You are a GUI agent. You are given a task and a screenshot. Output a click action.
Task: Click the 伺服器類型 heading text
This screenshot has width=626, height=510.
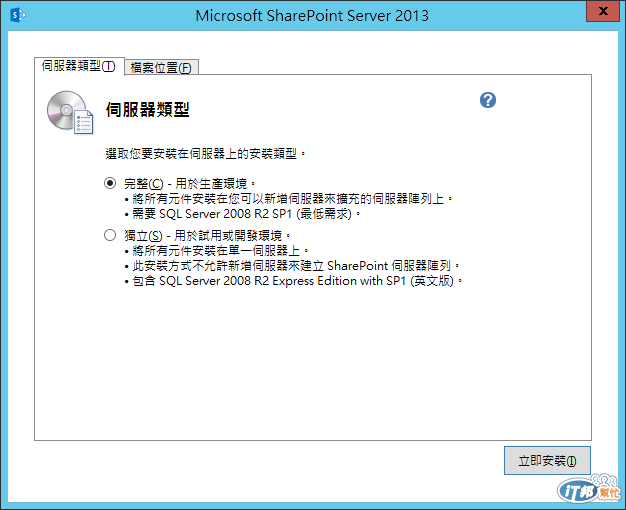pos(147,109)
